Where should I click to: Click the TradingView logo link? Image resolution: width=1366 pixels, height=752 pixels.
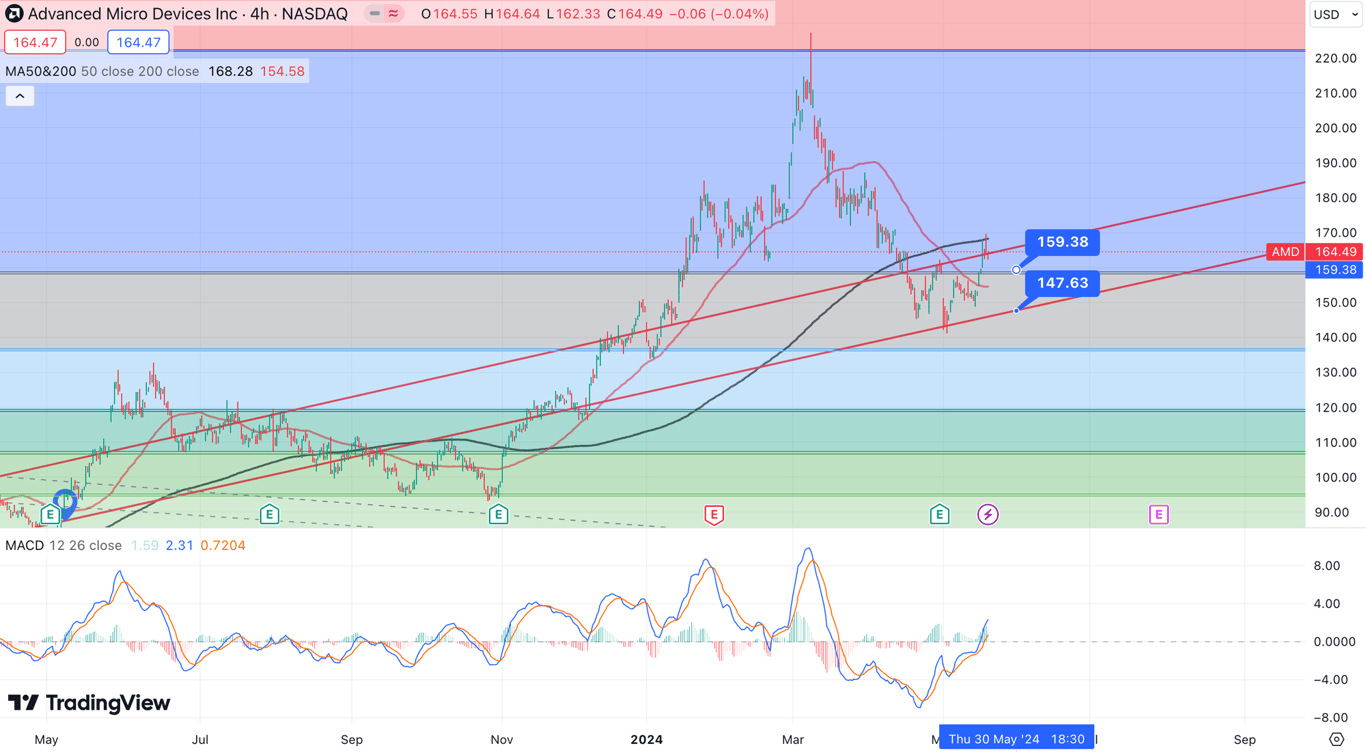[x=89, y=703]
